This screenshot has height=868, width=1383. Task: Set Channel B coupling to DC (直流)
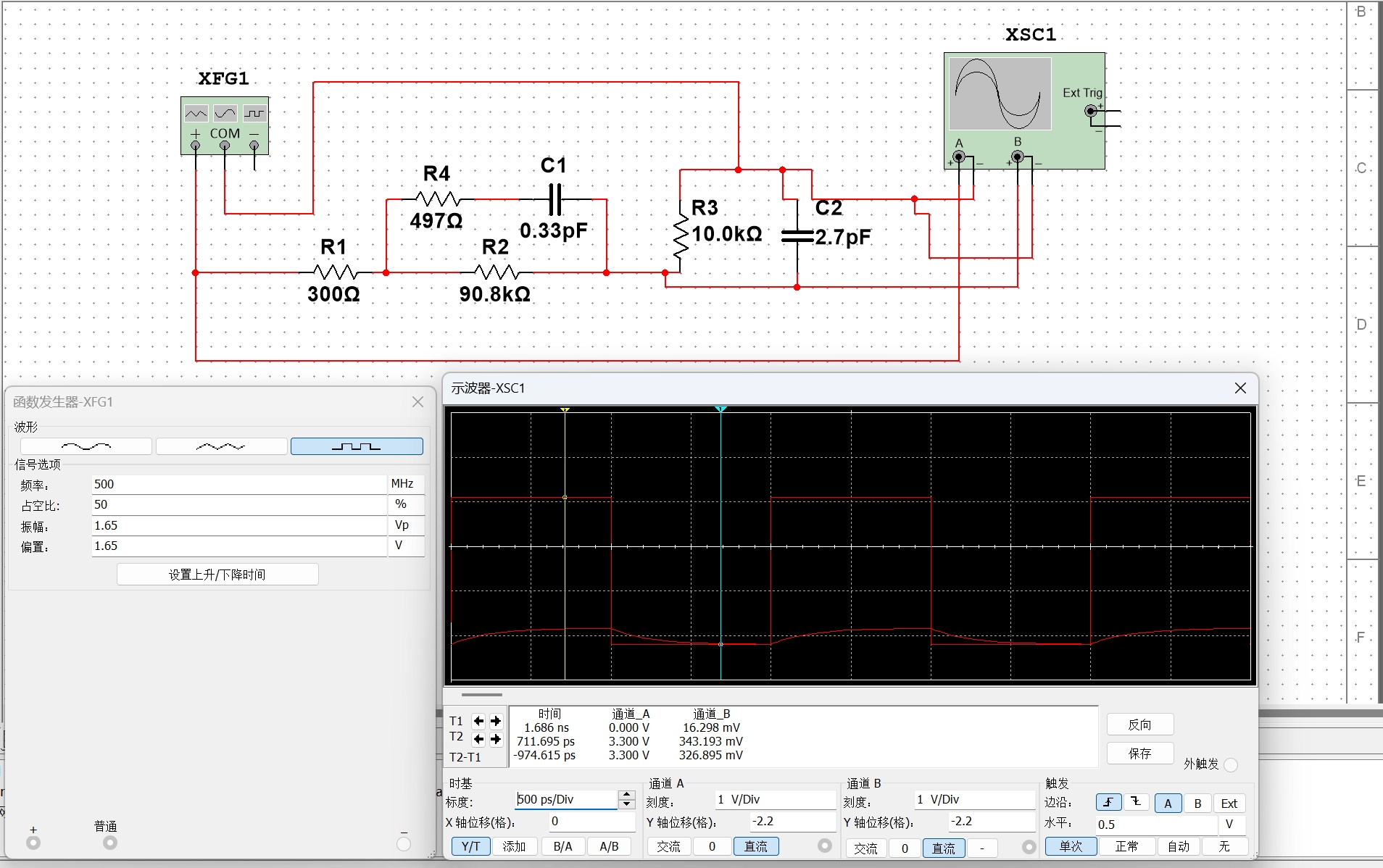coord(944,848)
